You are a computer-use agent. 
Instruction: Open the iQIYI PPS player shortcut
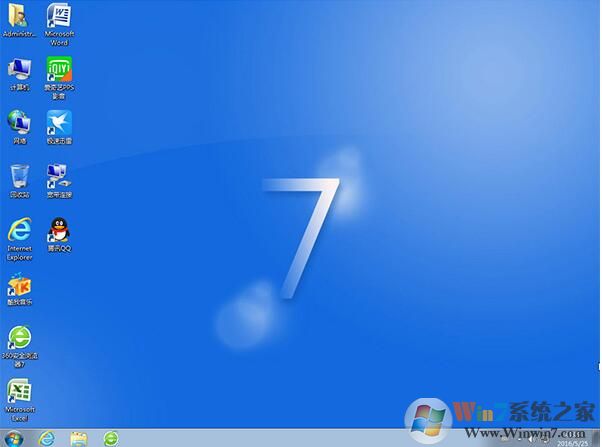tap(59, 78)
